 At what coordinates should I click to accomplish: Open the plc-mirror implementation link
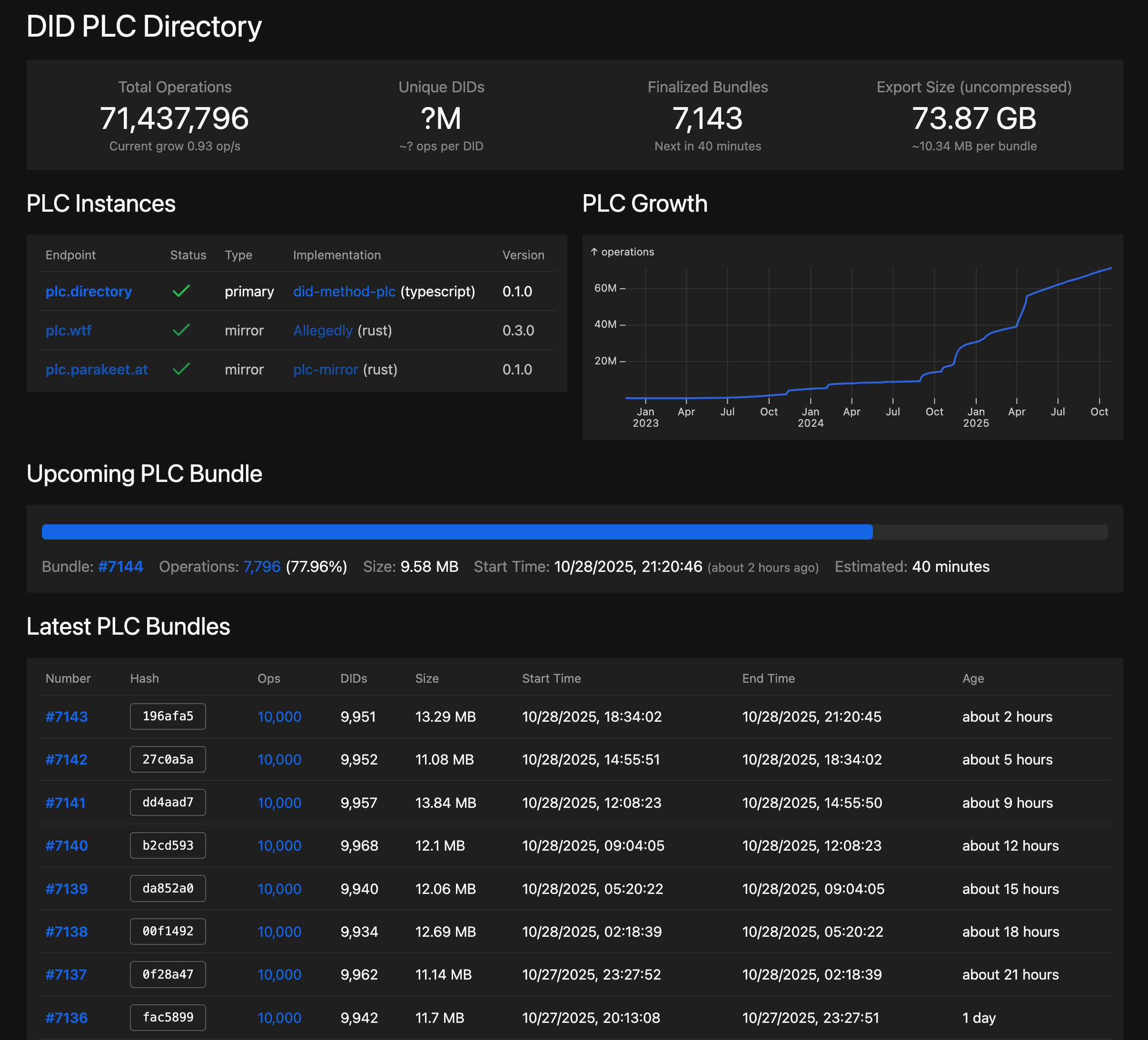(x=325, y=370)
